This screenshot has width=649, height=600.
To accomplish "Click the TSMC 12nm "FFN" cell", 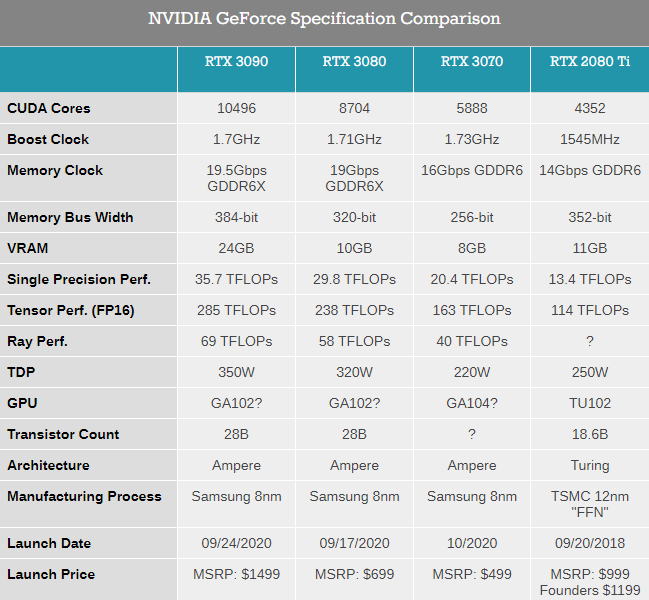I will (590, 504).
